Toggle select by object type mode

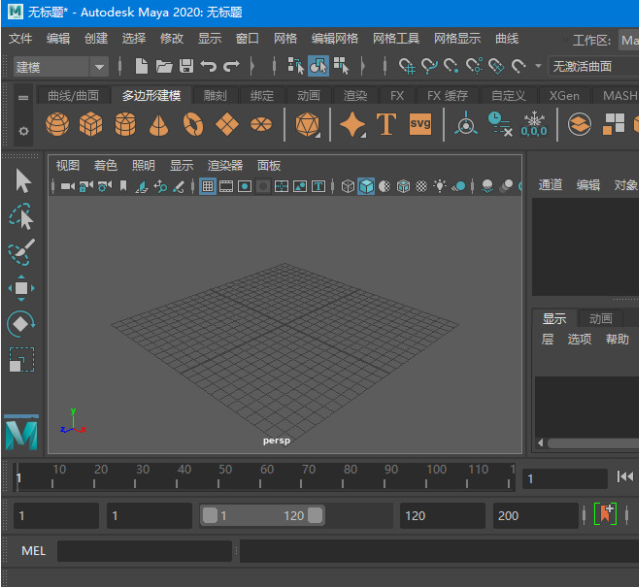tap(318, 66)
